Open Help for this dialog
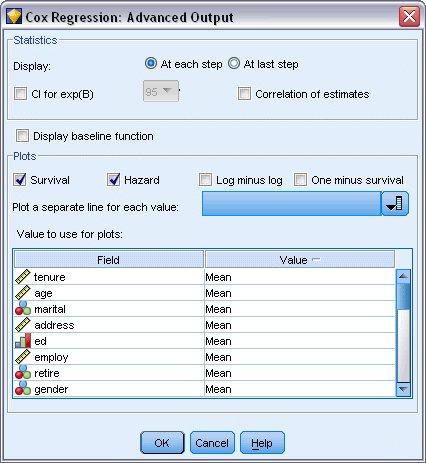This screenshot has width=426, height=463. tap(262, 443)
